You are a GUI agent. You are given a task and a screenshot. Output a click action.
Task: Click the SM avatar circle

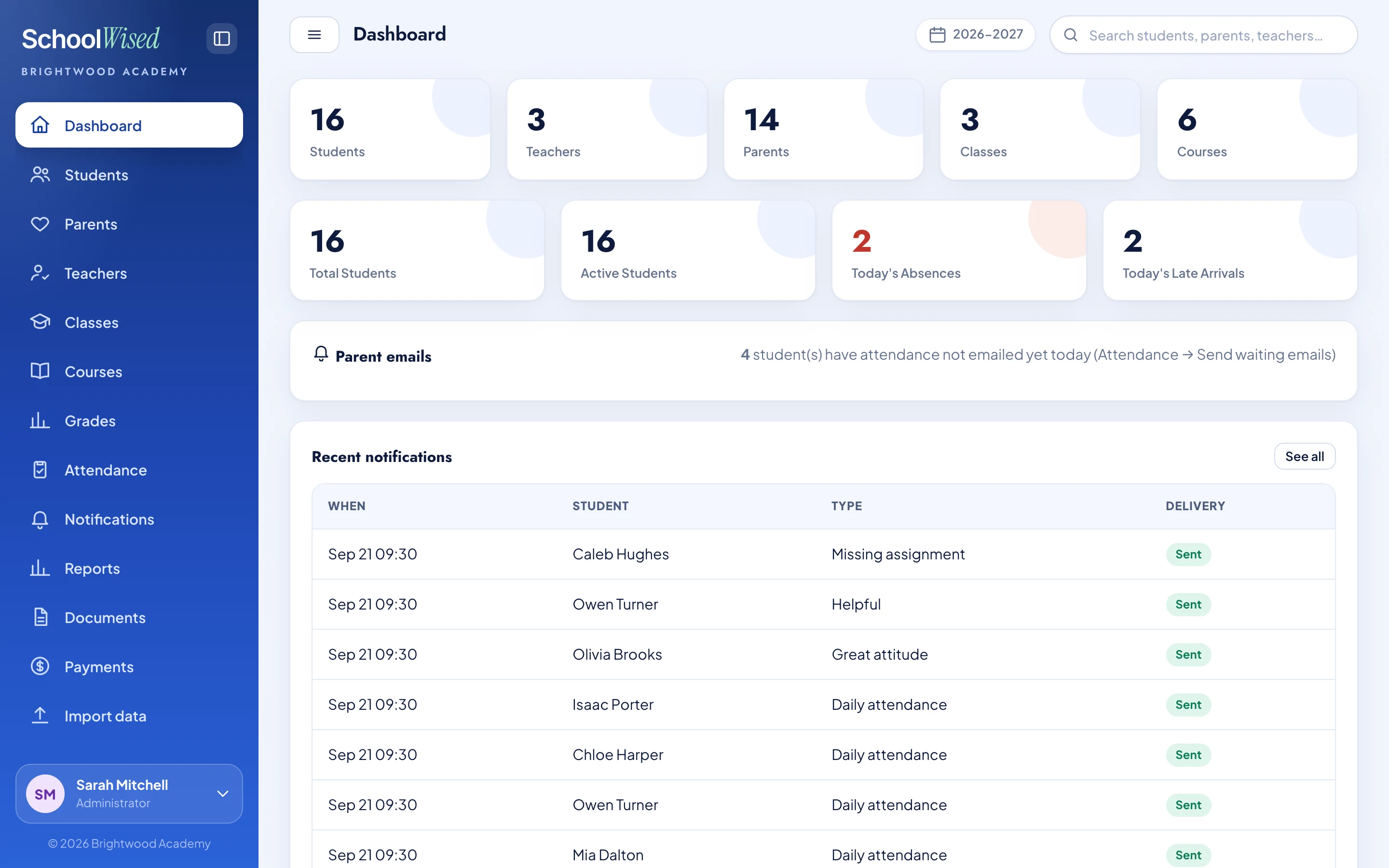coord(45,794)
